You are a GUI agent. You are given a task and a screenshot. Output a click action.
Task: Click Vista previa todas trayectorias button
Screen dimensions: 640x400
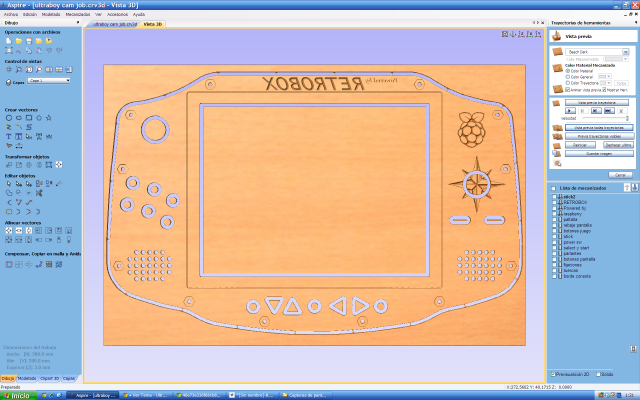point(599,128)
